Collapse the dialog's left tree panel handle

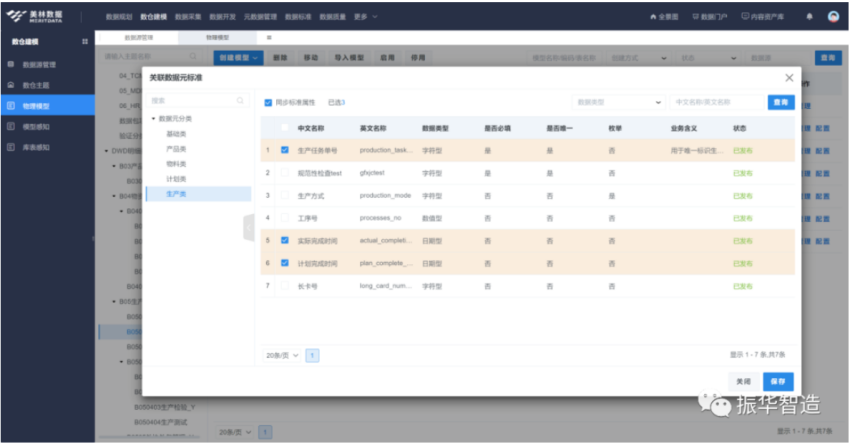click(x=248, y=228)
